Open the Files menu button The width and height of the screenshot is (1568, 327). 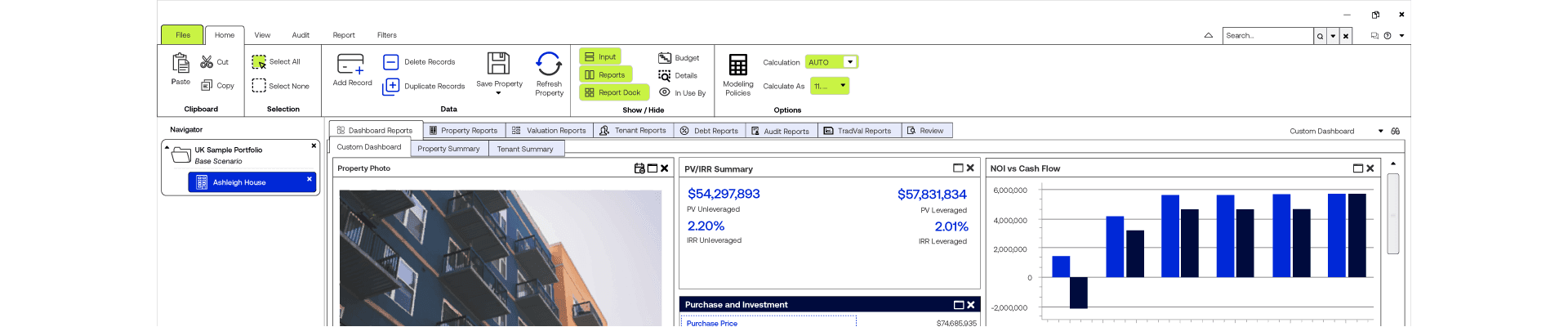click(182, 35)
